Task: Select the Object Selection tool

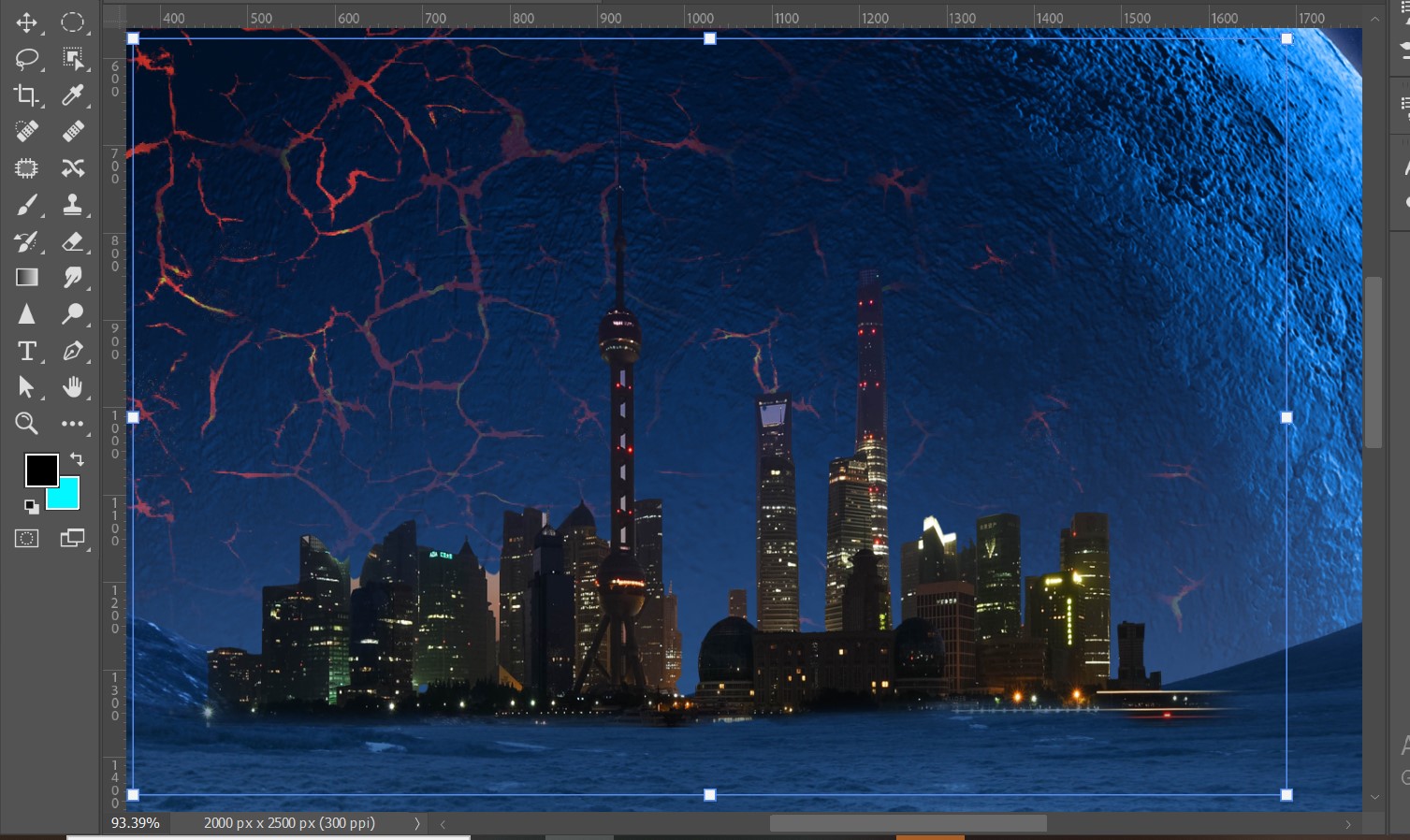Action: [72, 59]
